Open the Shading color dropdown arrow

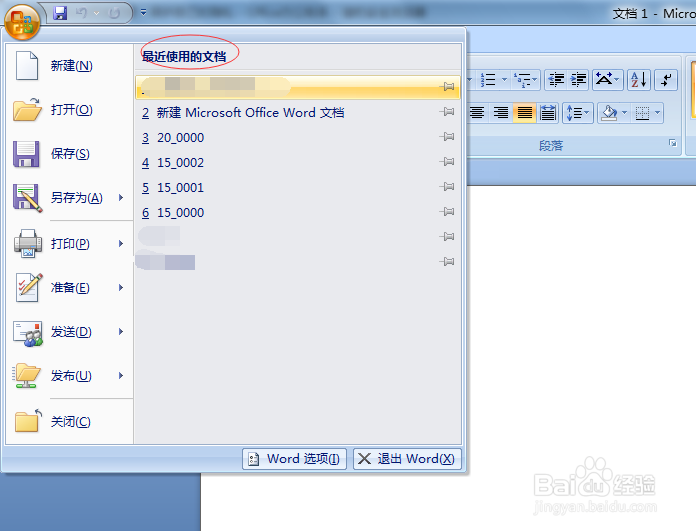[x=625, y=113]
